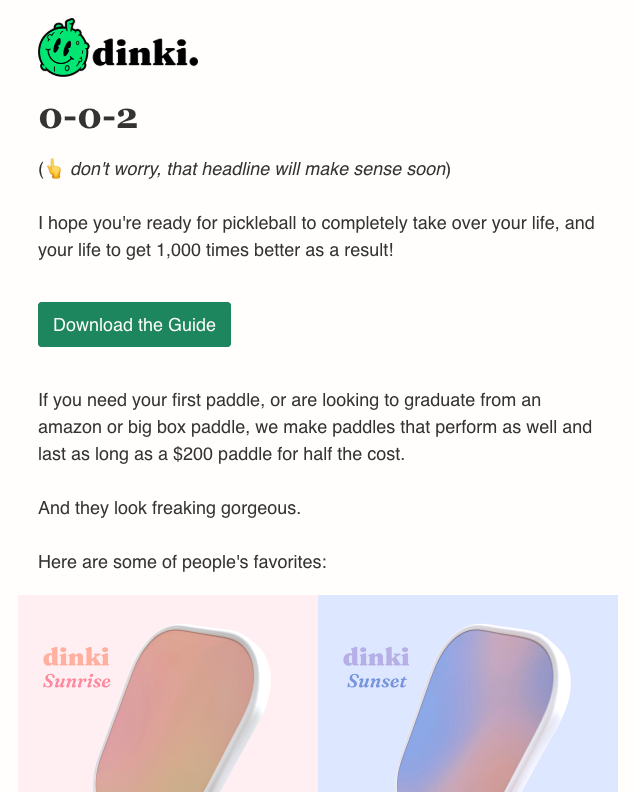Click the "I hope you're ready" paragraph
634x792 pixels.
(316, 236)
